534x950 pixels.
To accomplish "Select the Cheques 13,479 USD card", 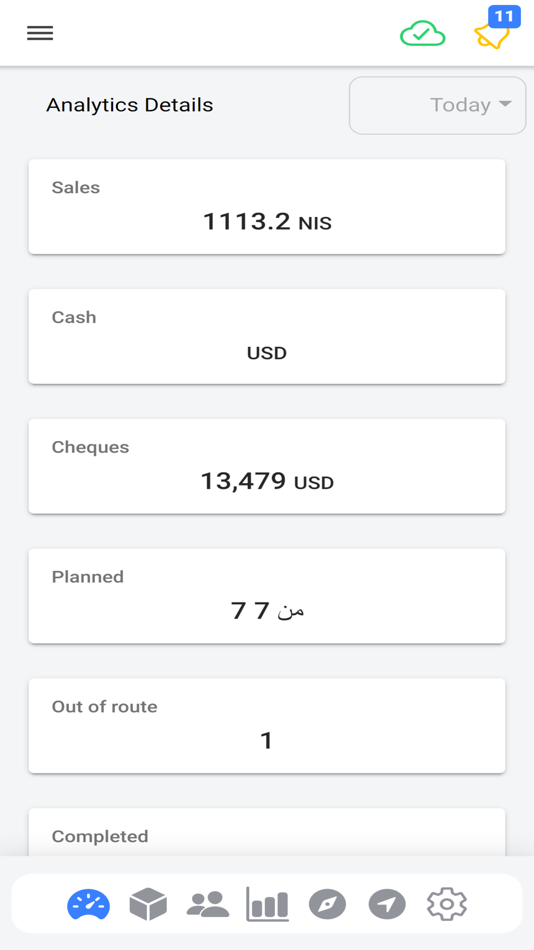I will coord(267,466).
